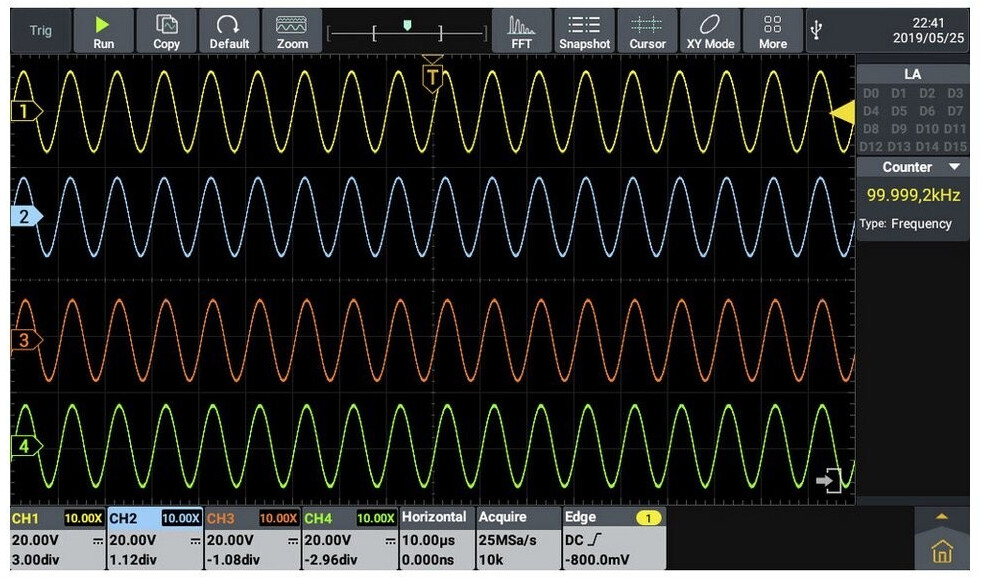Select channel 4 ground level marker
This screenshot has width=982, height=578.
26,446
